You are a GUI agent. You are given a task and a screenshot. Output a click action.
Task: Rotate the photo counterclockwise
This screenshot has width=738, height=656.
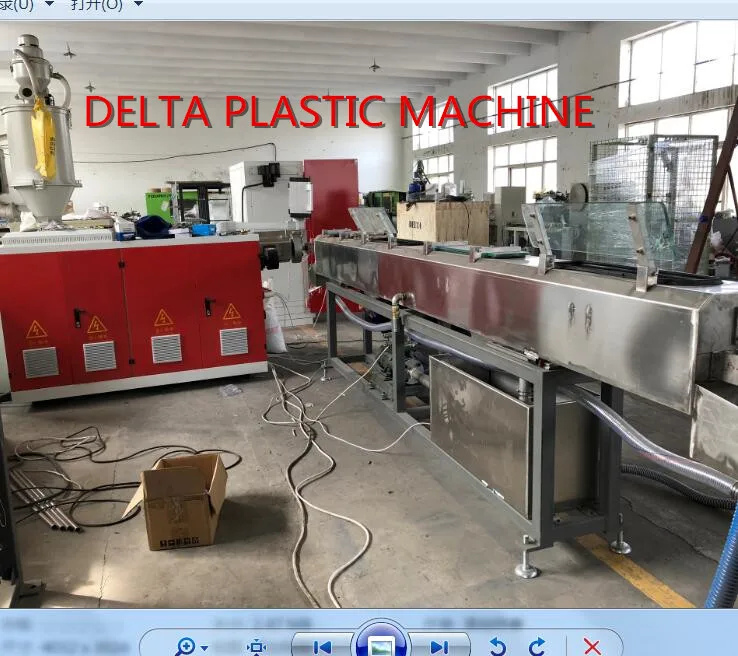point(497,647)
